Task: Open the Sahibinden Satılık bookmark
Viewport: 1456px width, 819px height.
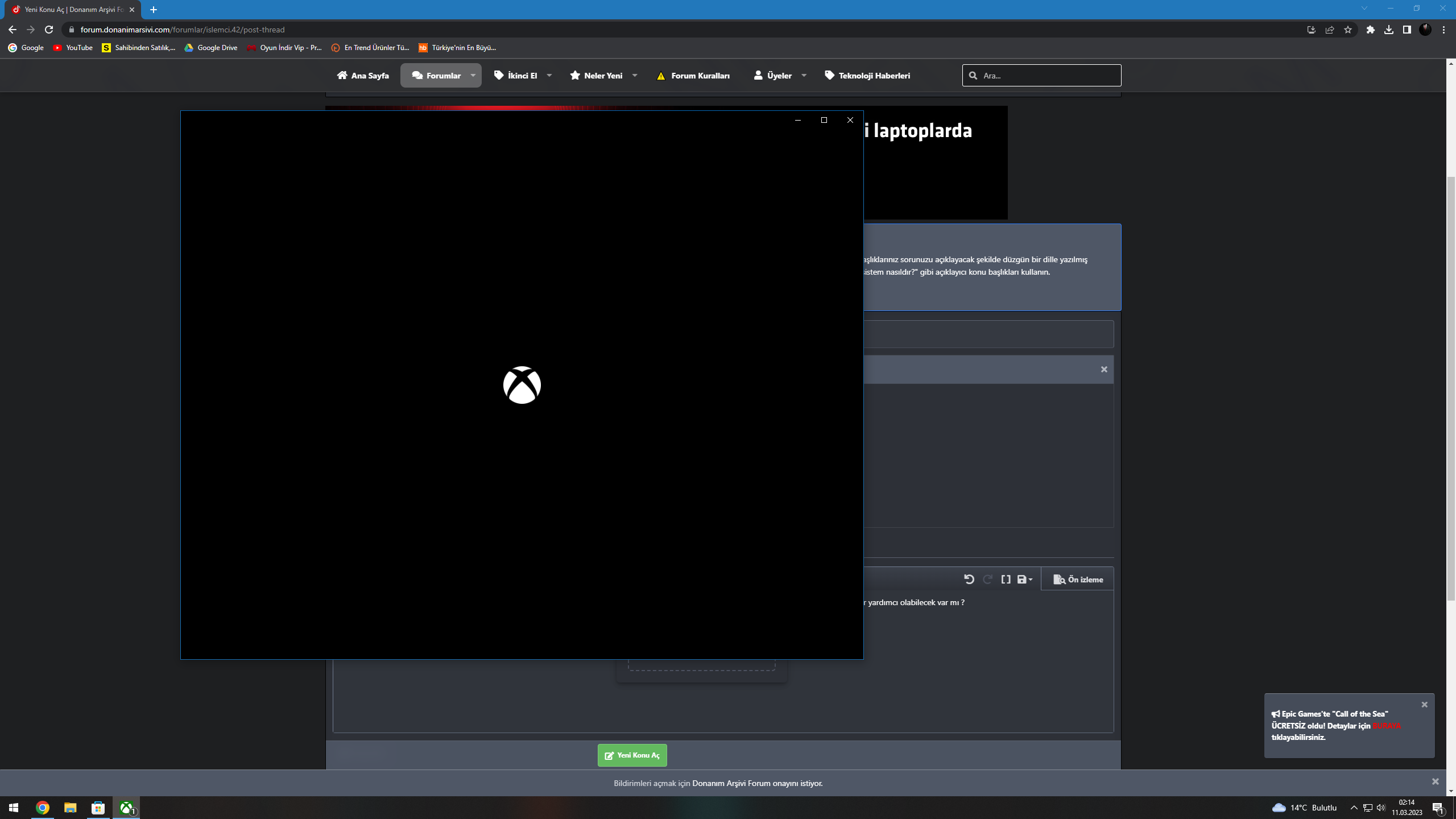Action: coord(139,48)
